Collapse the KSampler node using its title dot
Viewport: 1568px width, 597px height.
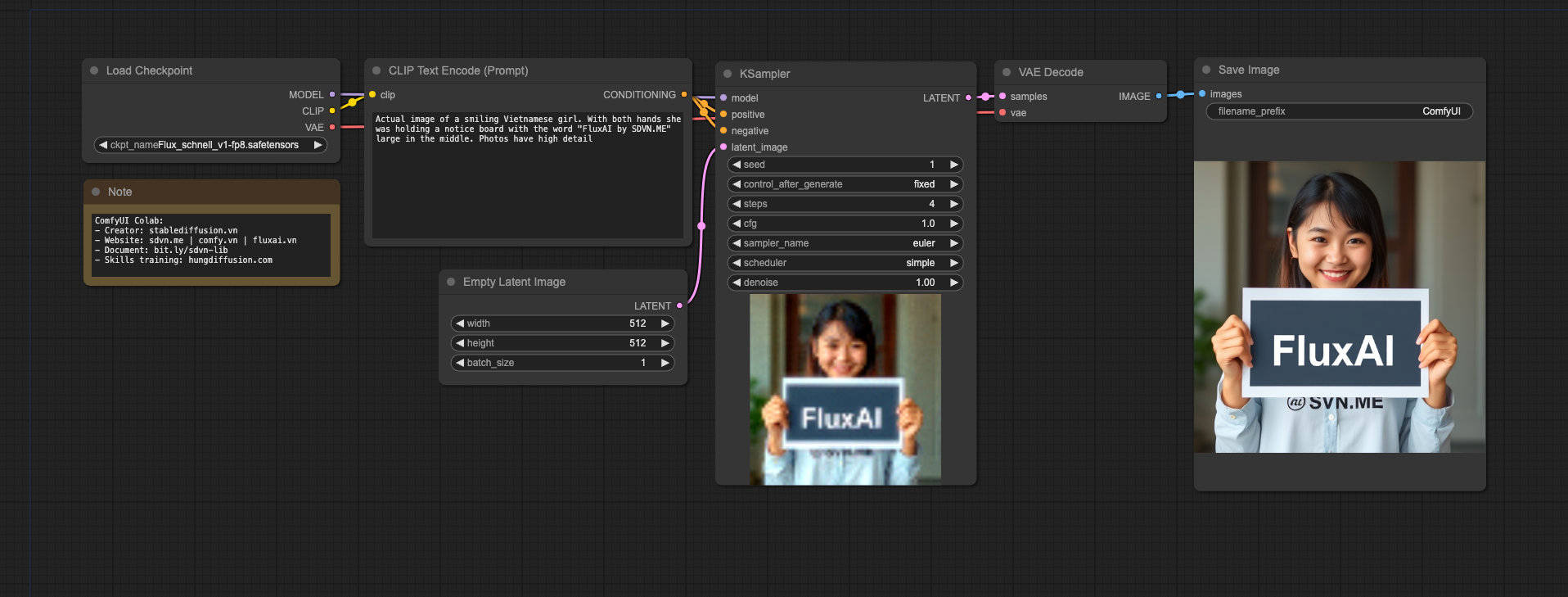728,74
